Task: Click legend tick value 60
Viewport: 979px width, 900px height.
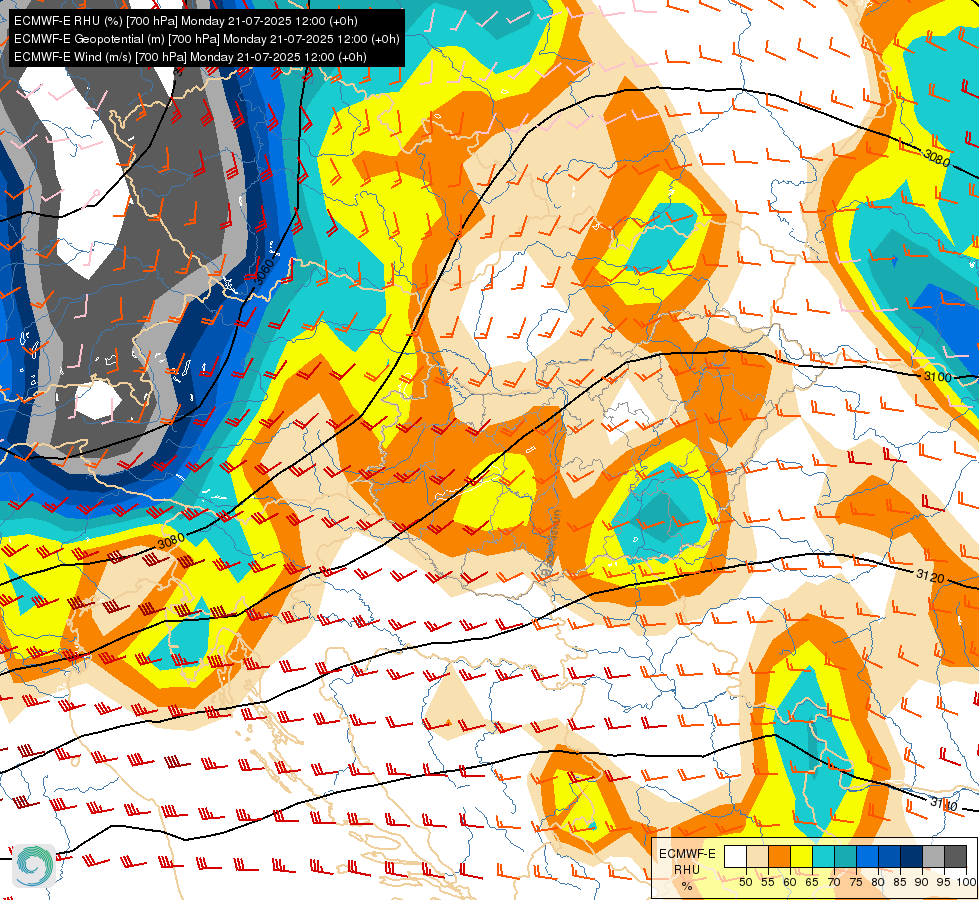Action: pyautogui.click(x=790, y=883)
